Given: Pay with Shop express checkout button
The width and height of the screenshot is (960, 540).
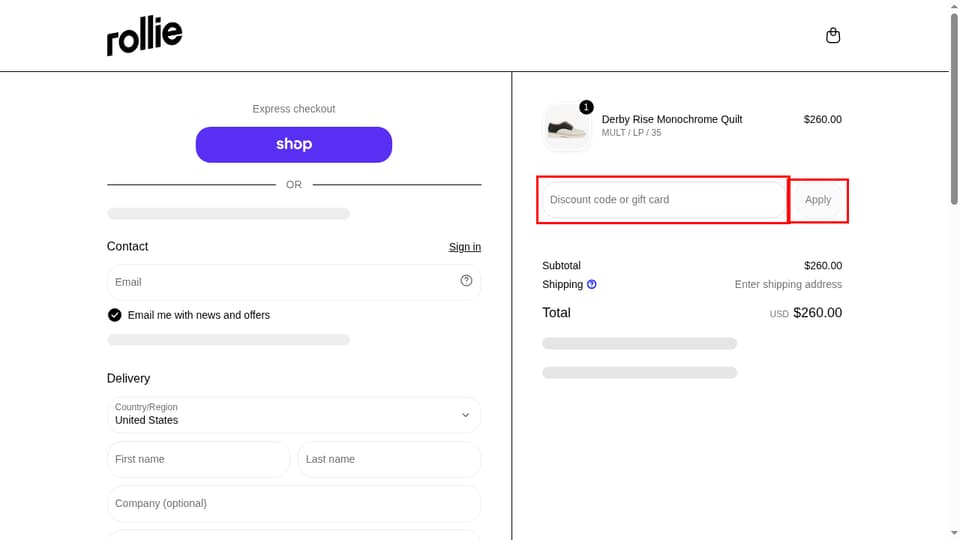Looking at the screenshot, I should tap(294, 144).
